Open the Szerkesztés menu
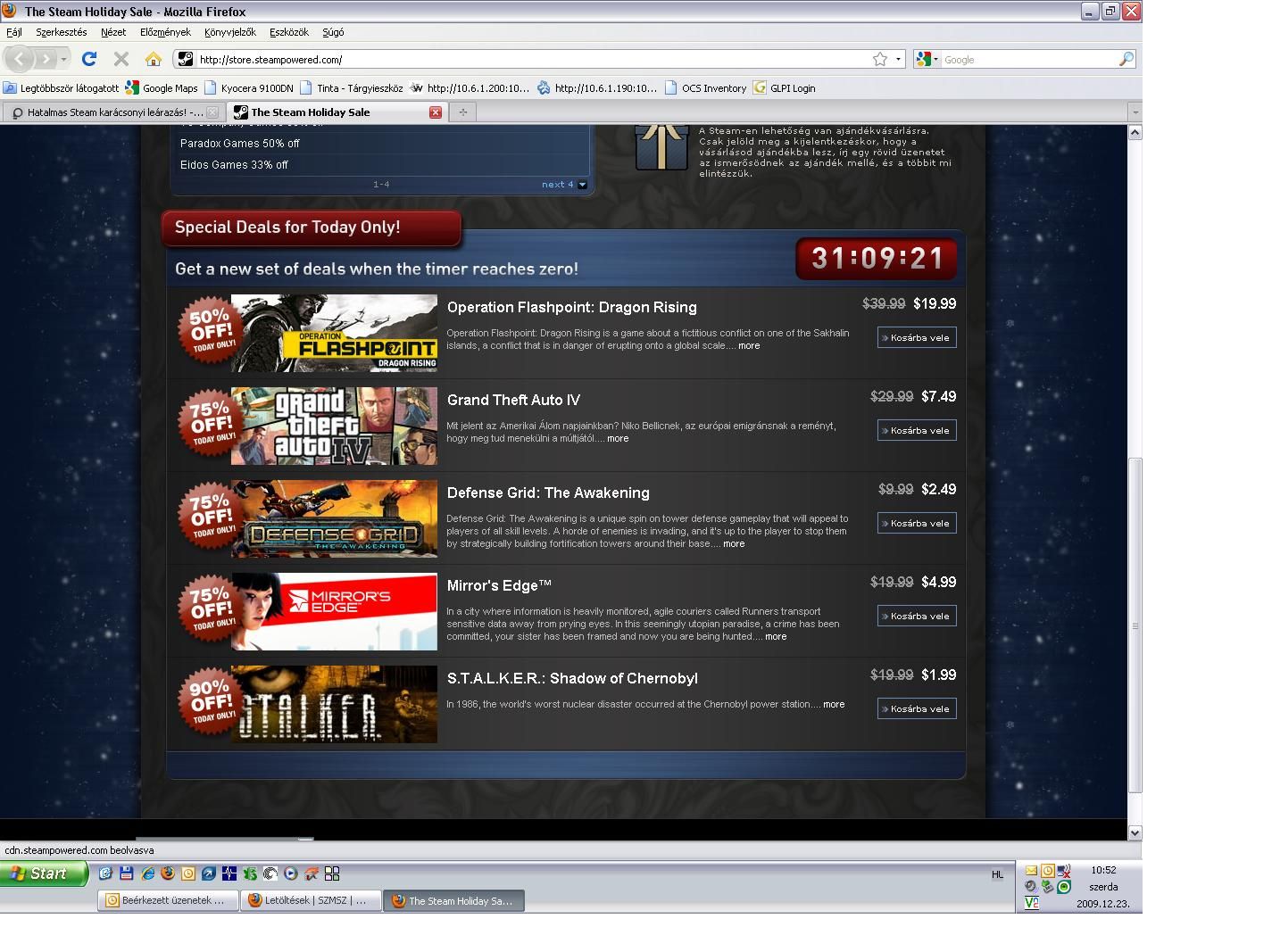This screenshot has height=952, width=1272. 61,32
